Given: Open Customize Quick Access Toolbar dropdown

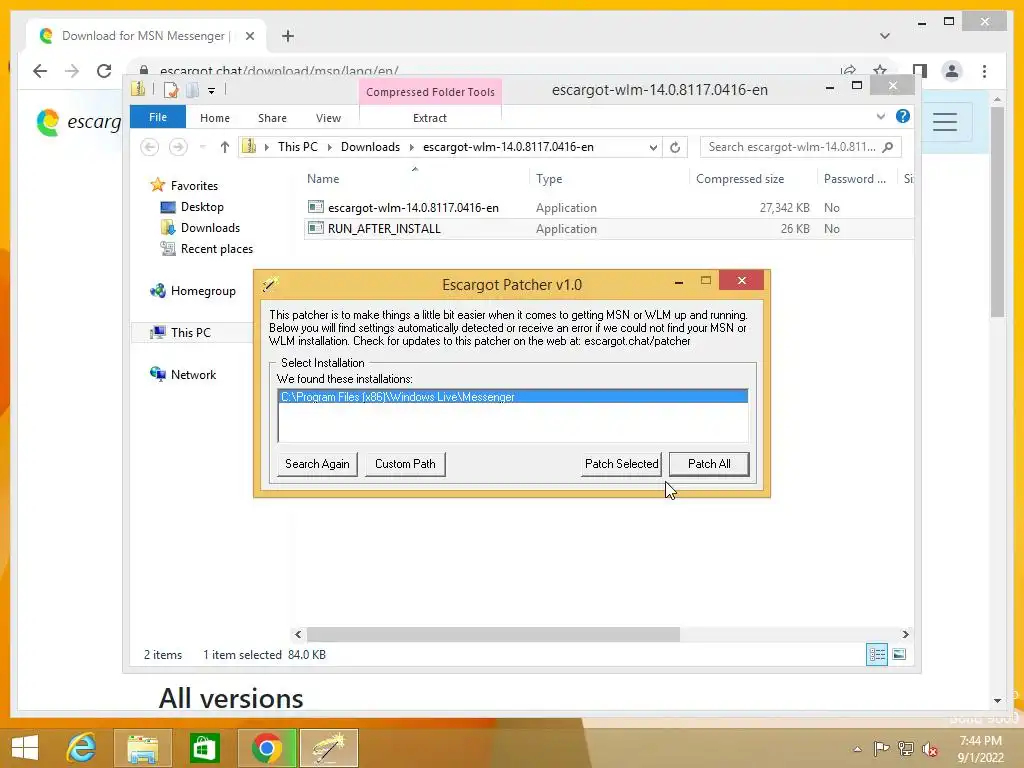Looking at the screenshot, I should coord(212,91).
